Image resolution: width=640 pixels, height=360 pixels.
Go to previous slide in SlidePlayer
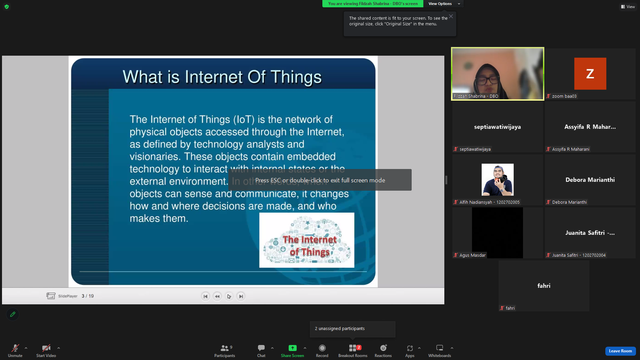tap(217, 296)
